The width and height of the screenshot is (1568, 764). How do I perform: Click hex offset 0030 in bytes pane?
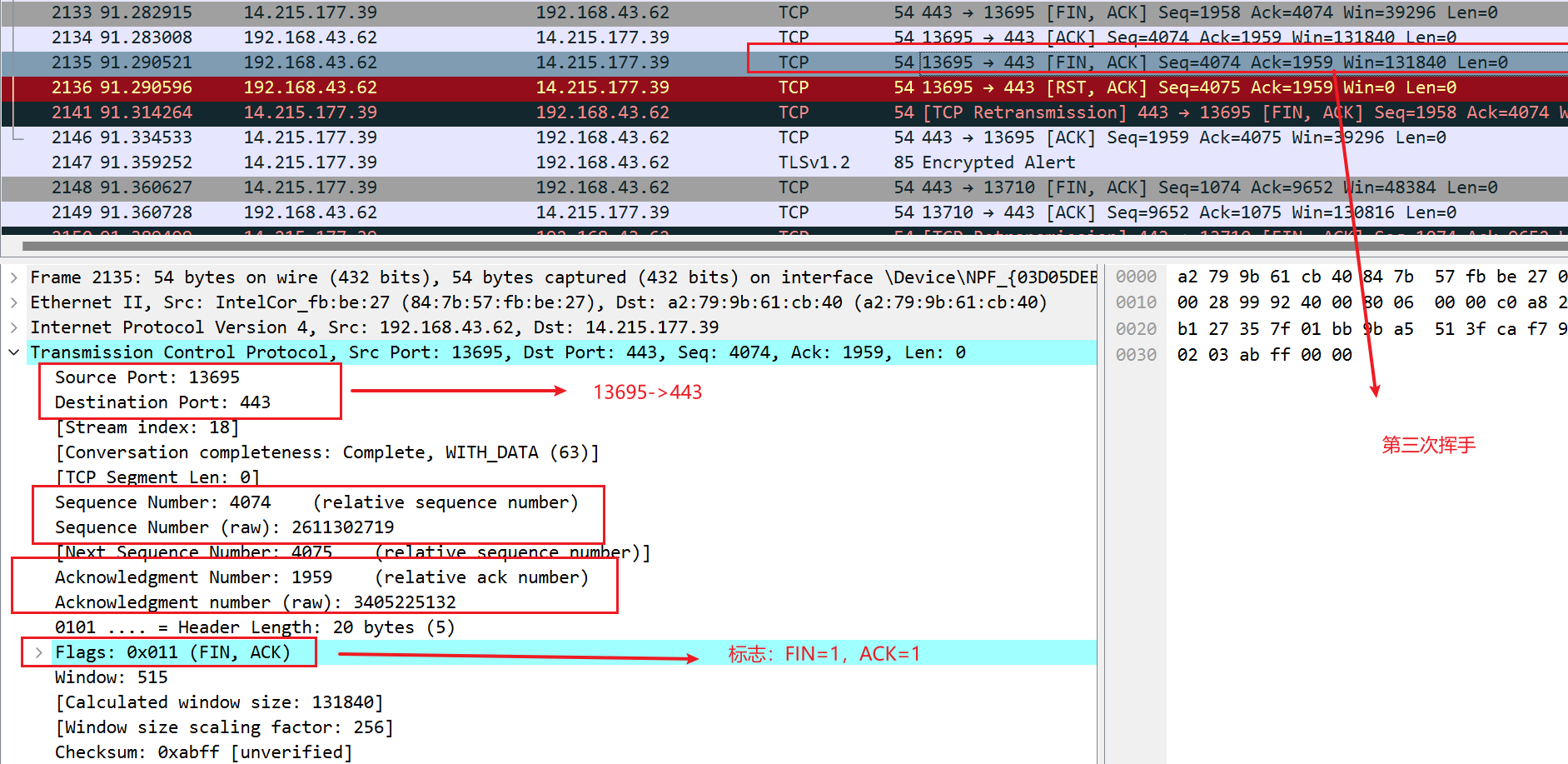coord(1136,355)
